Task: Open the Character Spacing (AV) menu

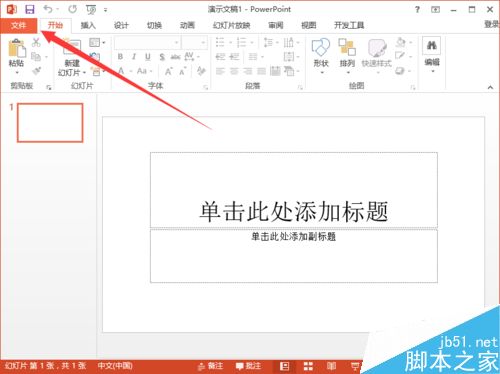Action: pos(191,57)
